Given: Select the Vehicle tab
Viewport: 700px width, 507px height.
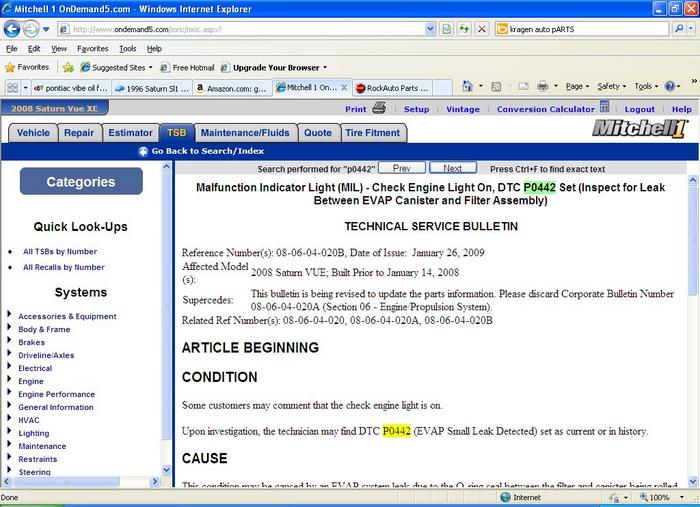Looking at the screenshot, I should [33, 133].
